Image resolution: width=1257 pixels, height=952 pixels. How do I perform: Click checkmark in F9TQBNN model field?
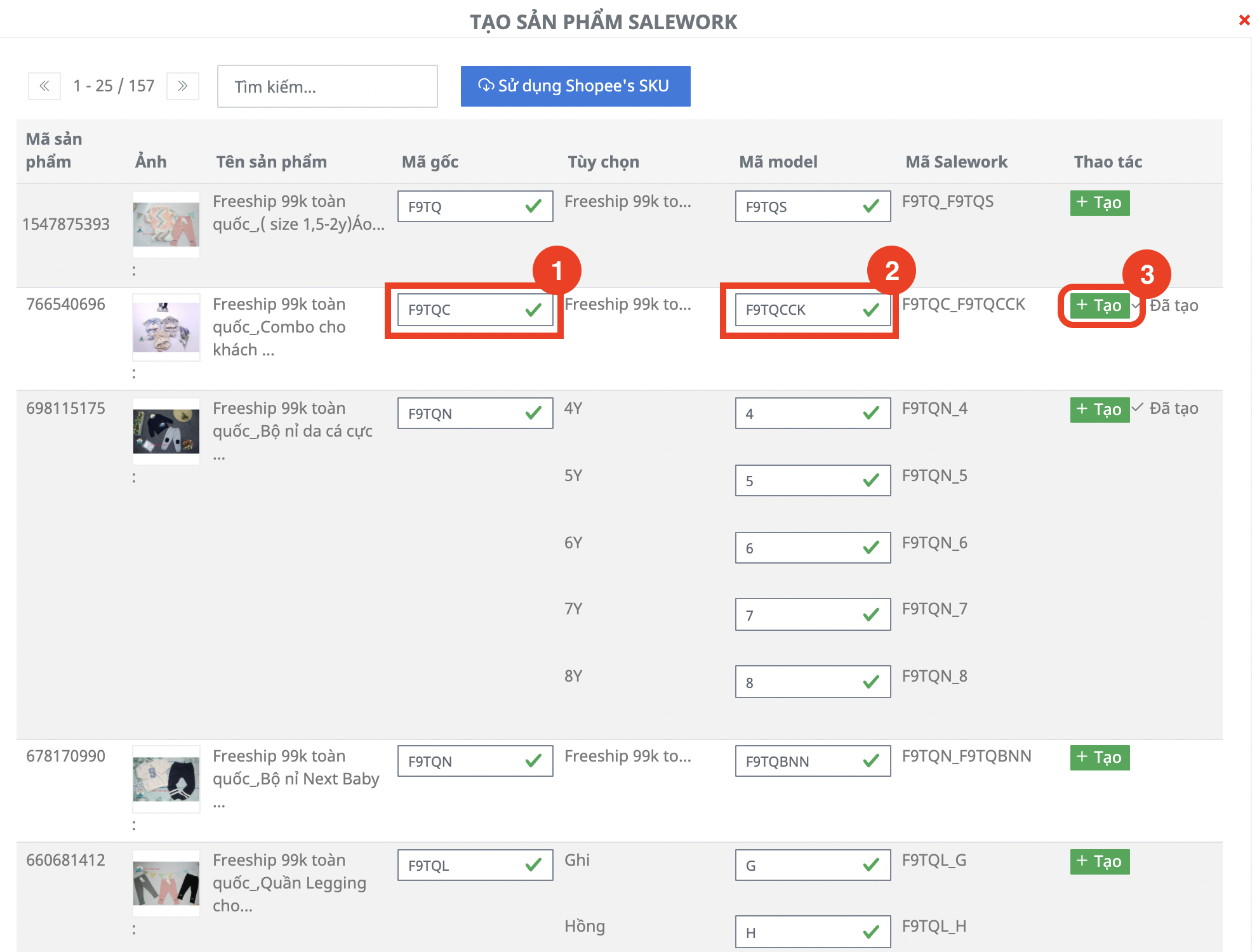871,761
